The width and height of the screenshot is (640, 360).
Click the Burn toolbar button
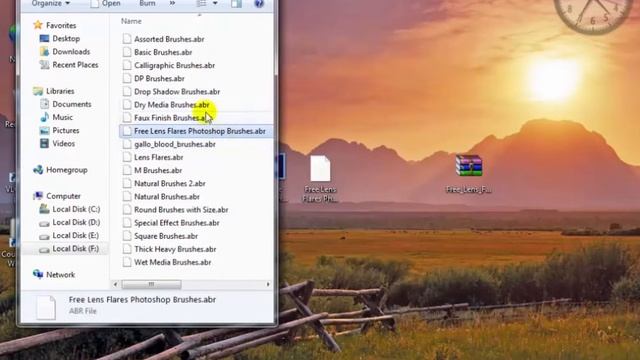(x=147, y=3)
